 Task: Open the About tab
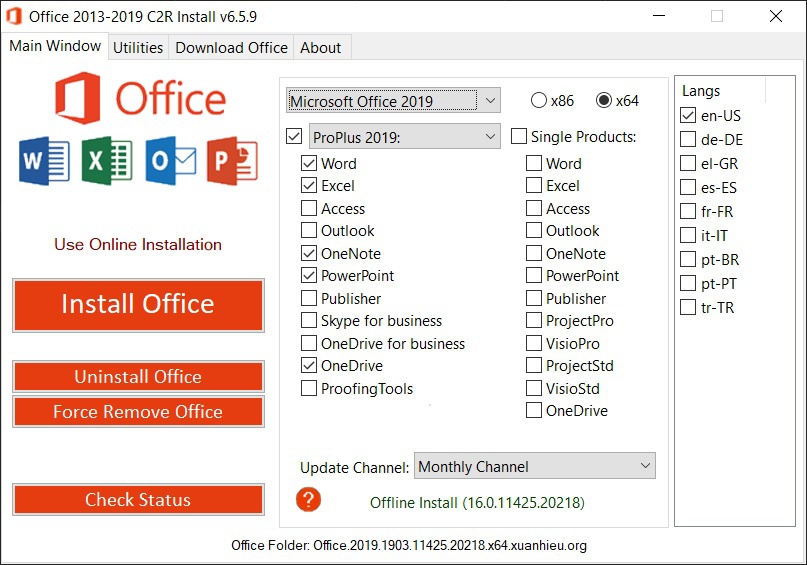320,47
